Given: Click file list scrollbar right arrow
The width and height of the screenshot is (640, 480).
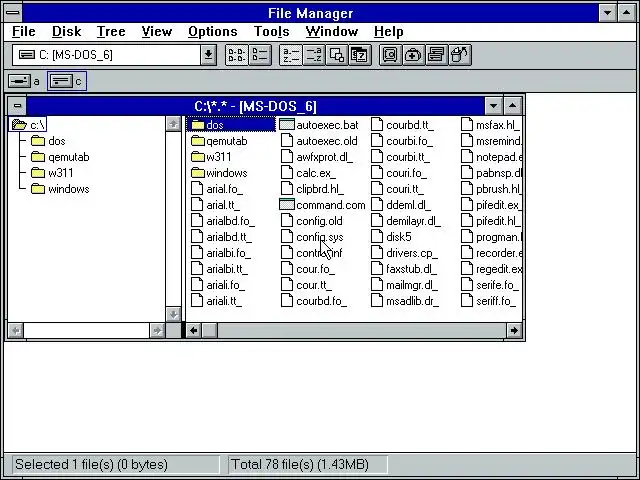Looking at the screenshot, I should [514, 330].
